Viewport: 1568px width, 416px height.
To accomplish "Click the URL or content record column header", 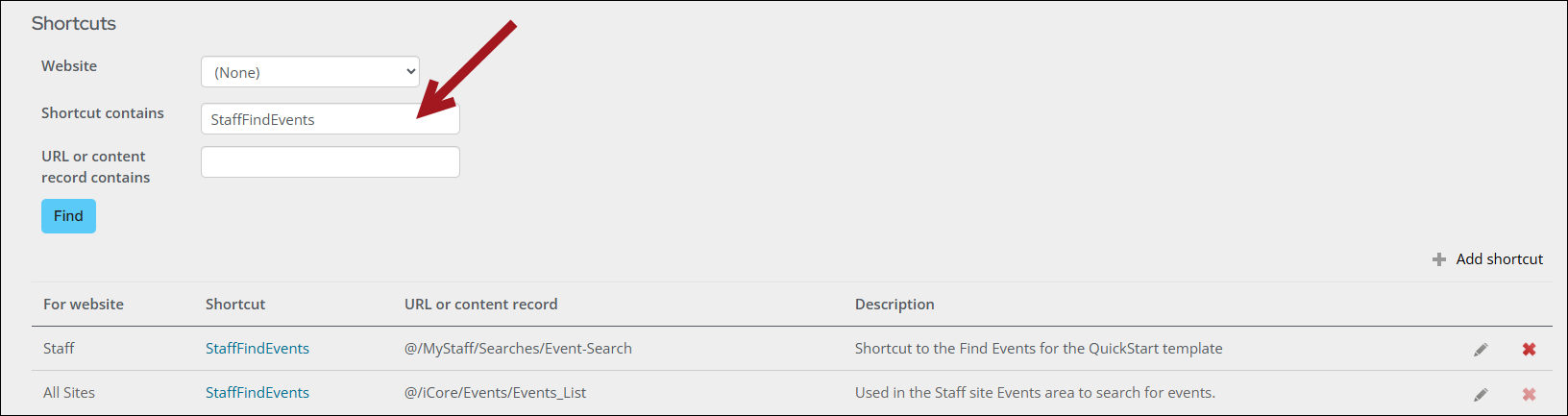I will [x=480, y=305].
